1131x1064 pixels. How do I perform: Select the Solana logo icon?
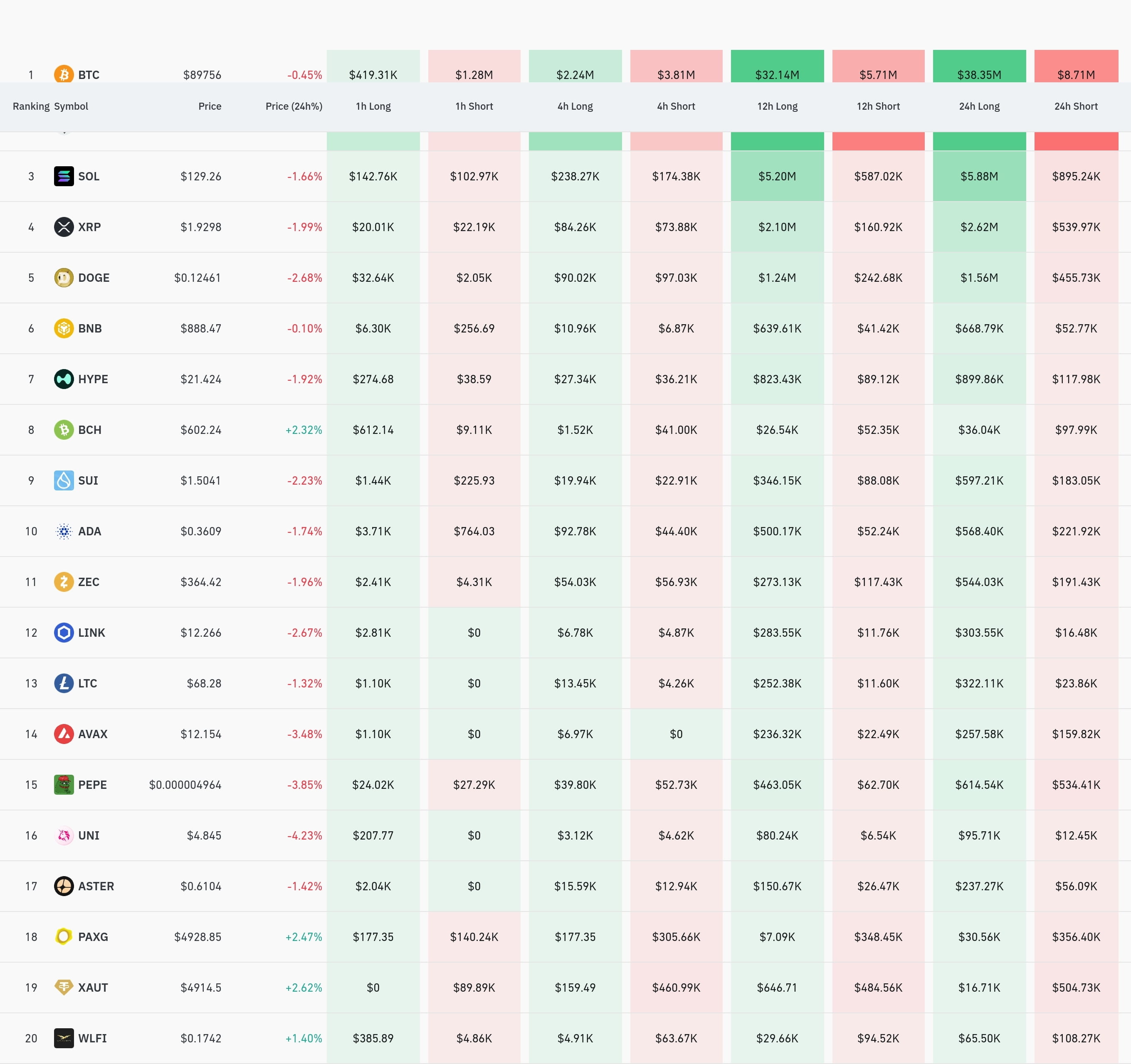pyautogui.click(x=64, y=176)
